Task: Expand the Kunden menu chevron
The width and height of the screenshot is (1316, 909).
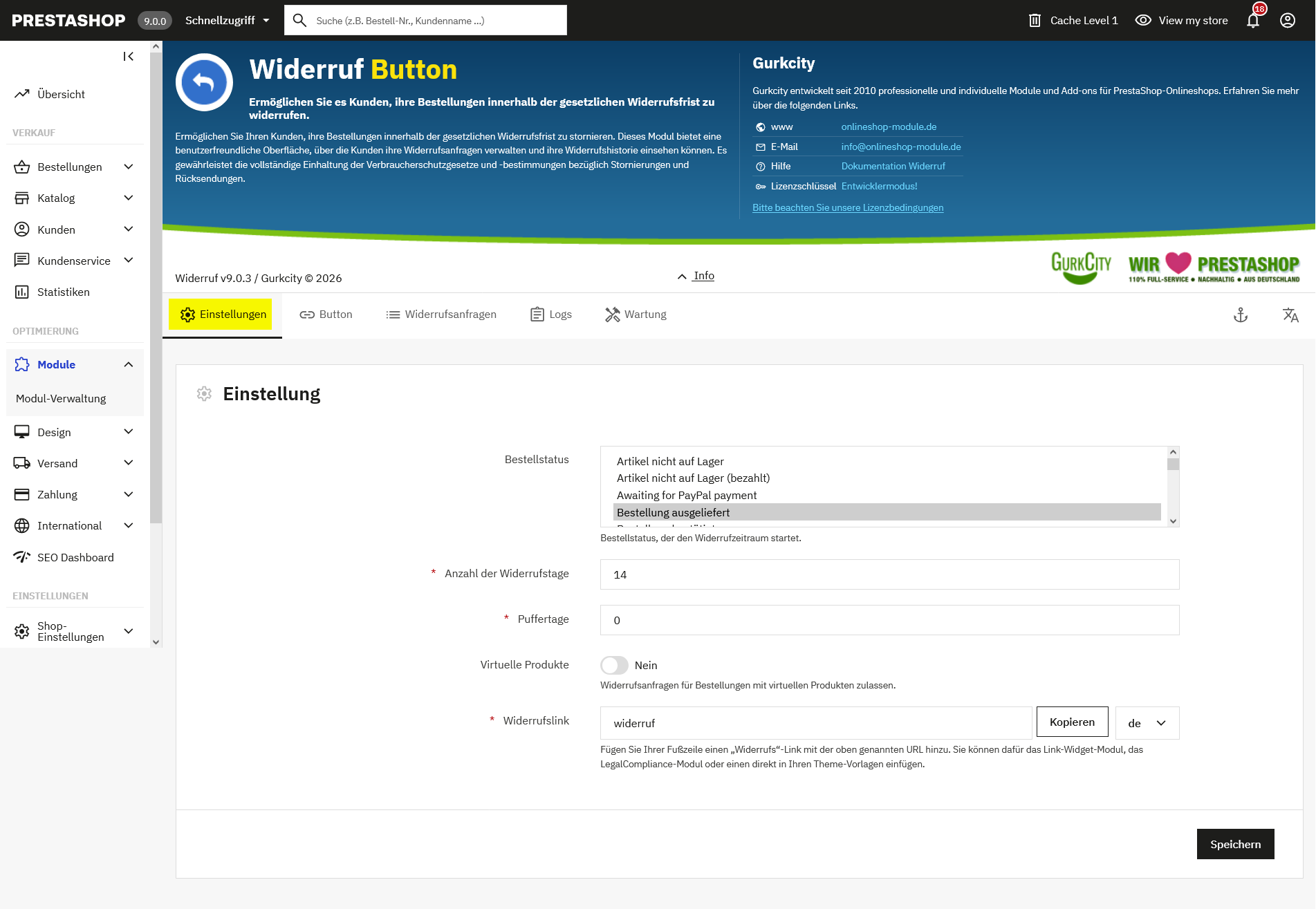Action: click(129, 229)
